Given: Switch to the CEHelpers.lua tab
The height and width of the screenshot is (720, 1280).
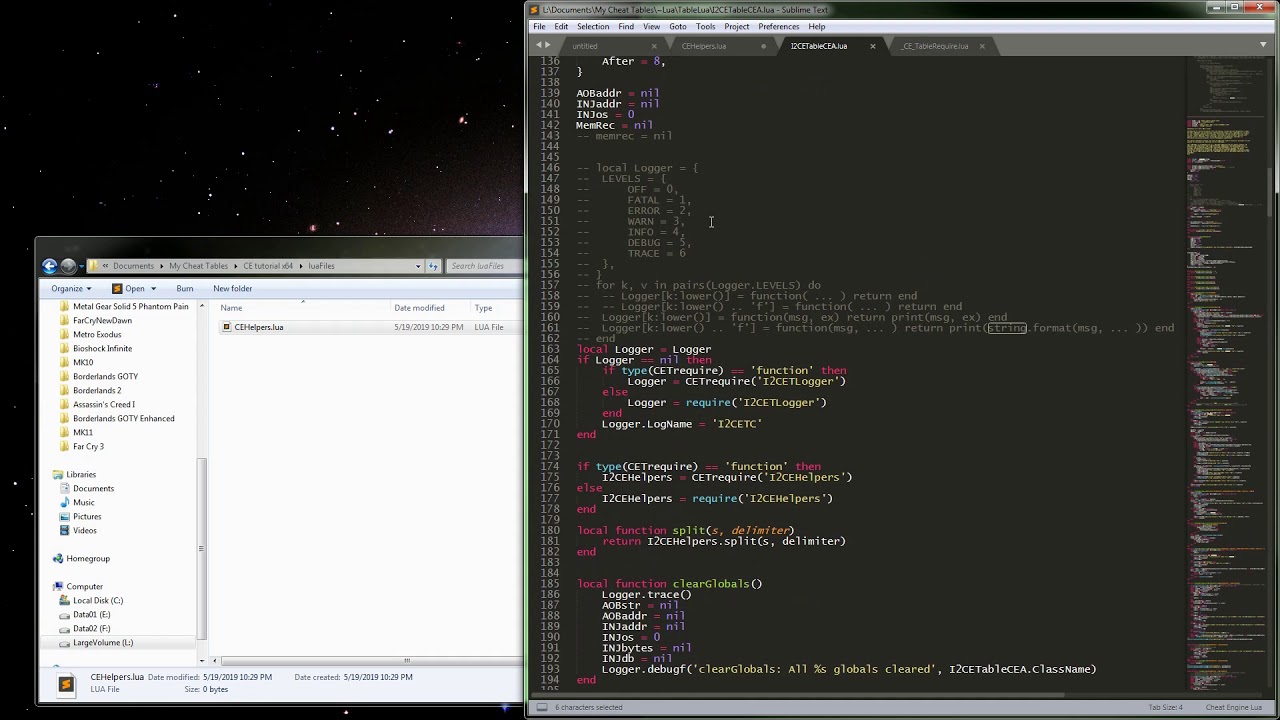Looking at the screenshot, I should [x=704, y=46].
